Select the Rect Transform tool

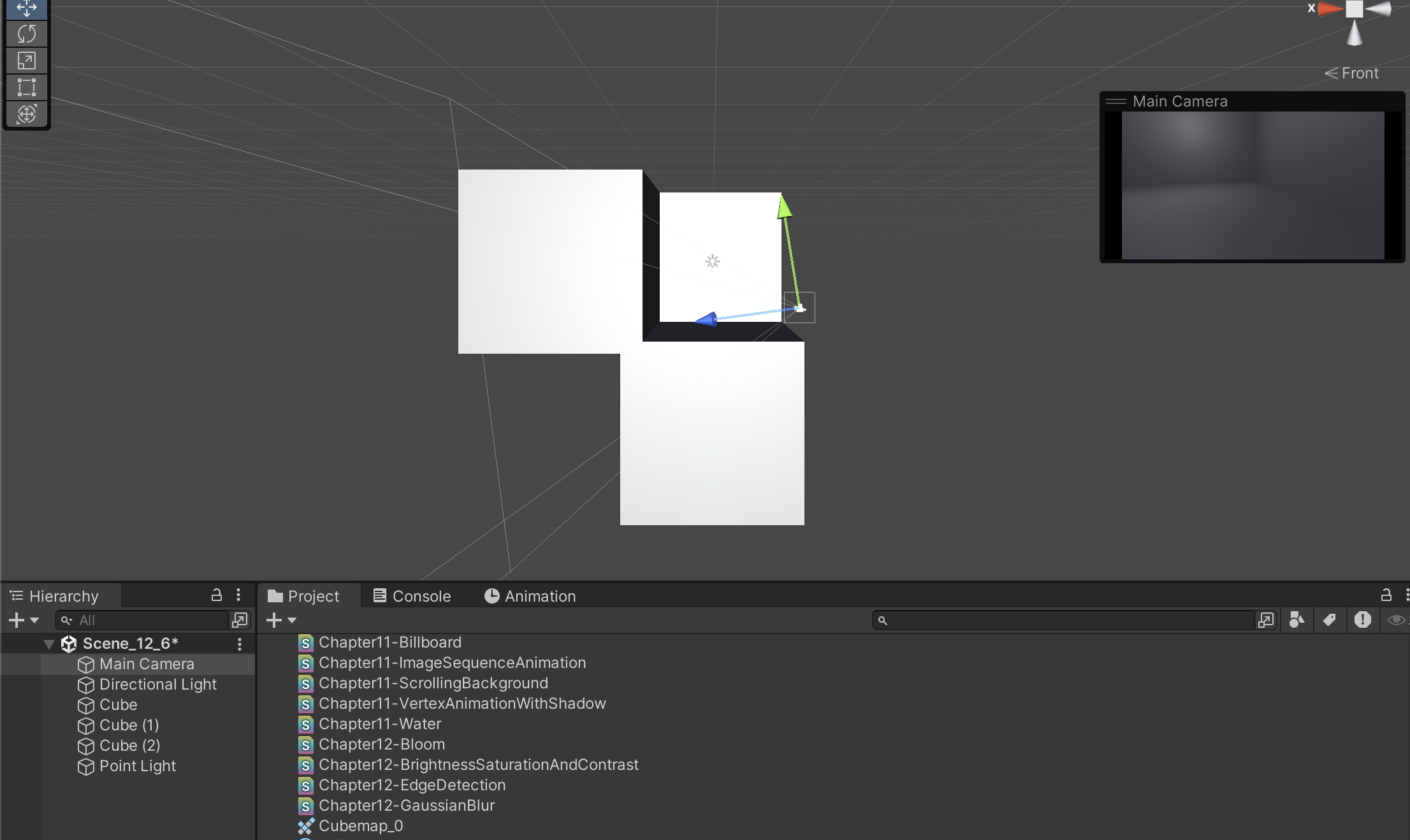coord(26,87)
